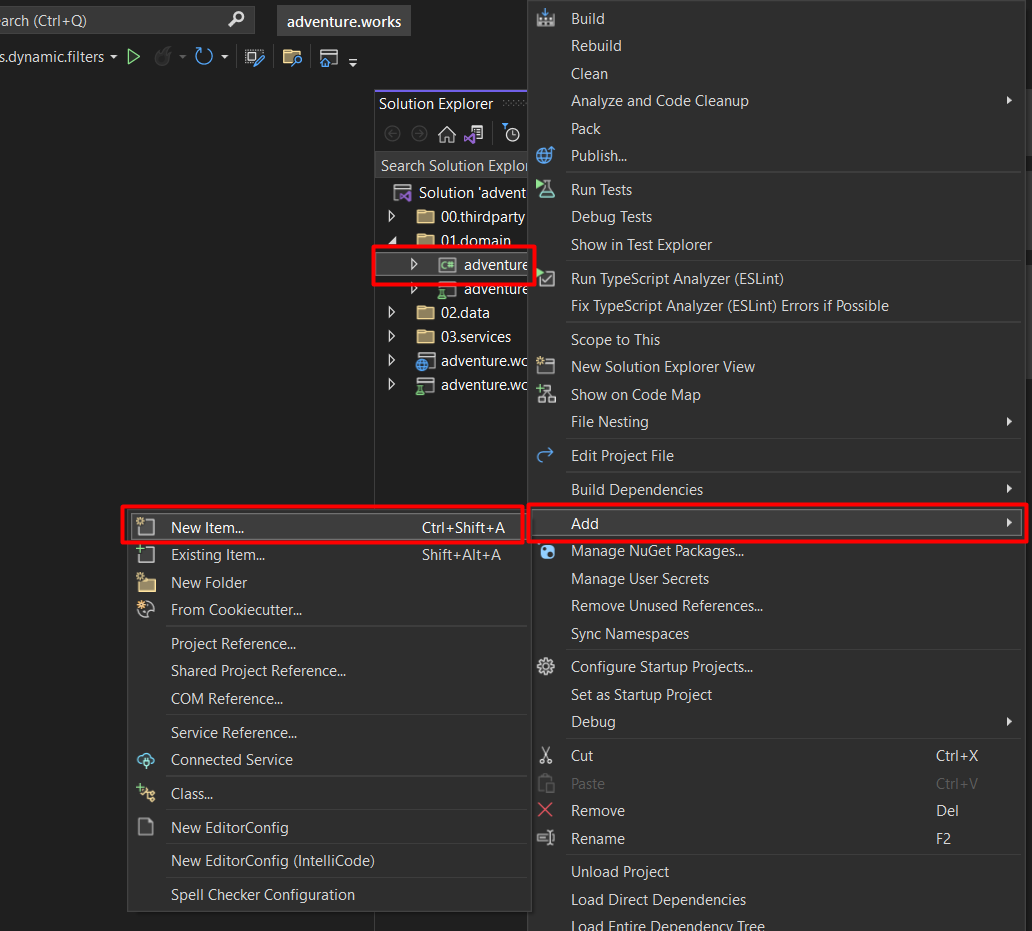Click the Search Solution Explorer input field
Screen dimensions: 1032x931
point(453,165)
